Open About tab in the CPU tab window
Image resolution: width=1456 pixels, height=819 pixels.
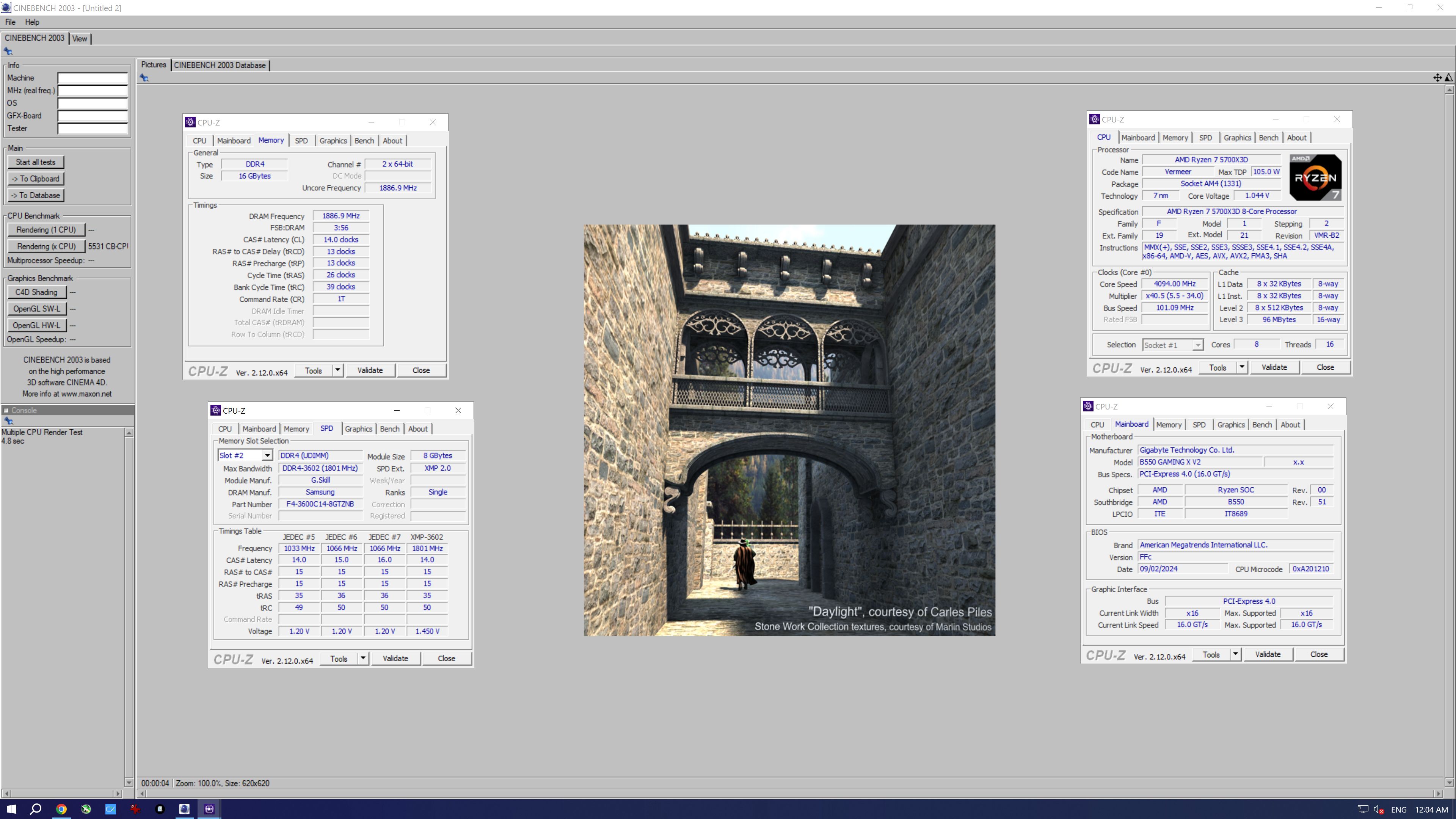tap(1297, 138)
